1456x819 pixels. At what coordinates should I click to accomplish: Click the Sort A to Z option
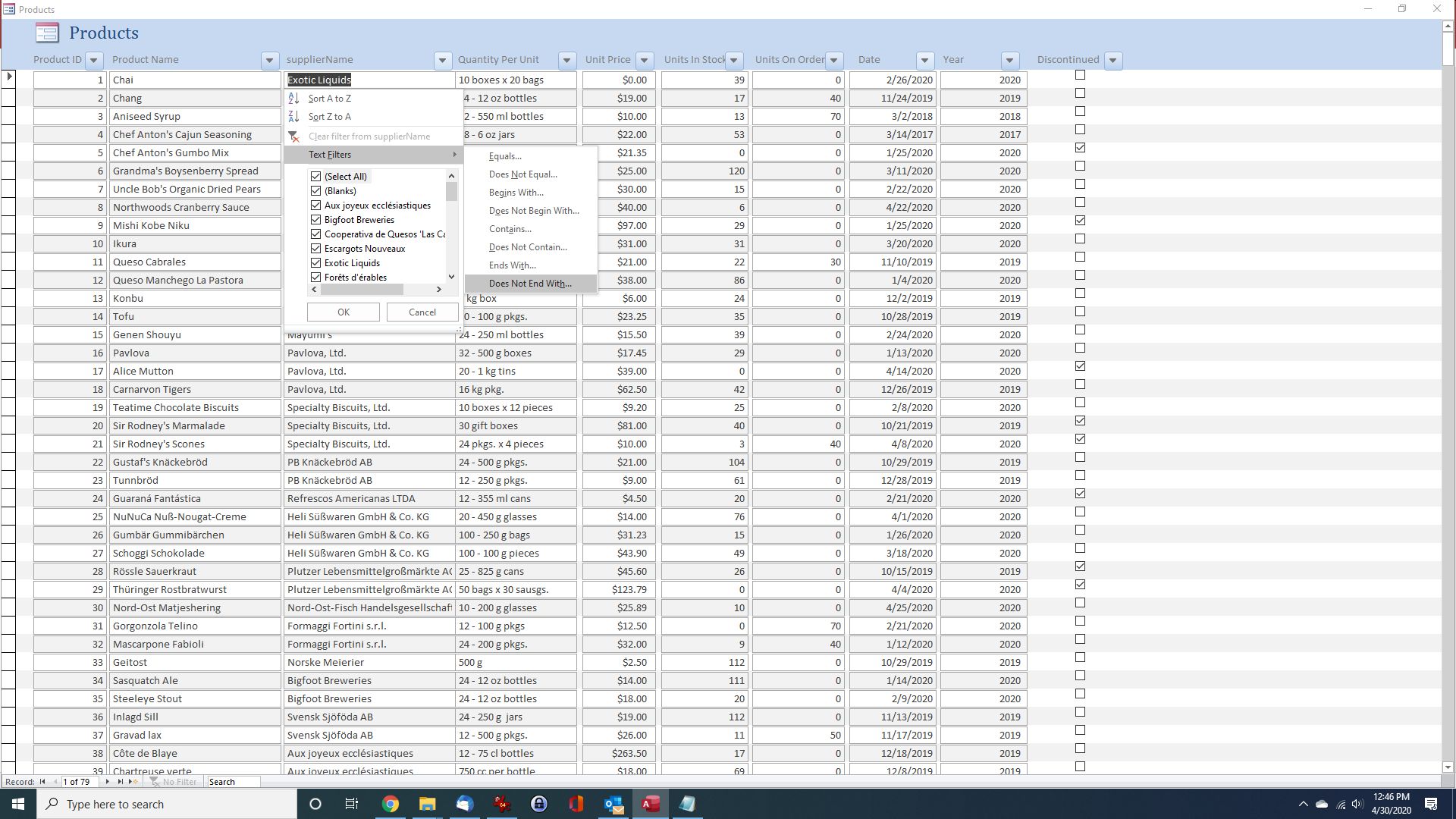pos(329,99)
